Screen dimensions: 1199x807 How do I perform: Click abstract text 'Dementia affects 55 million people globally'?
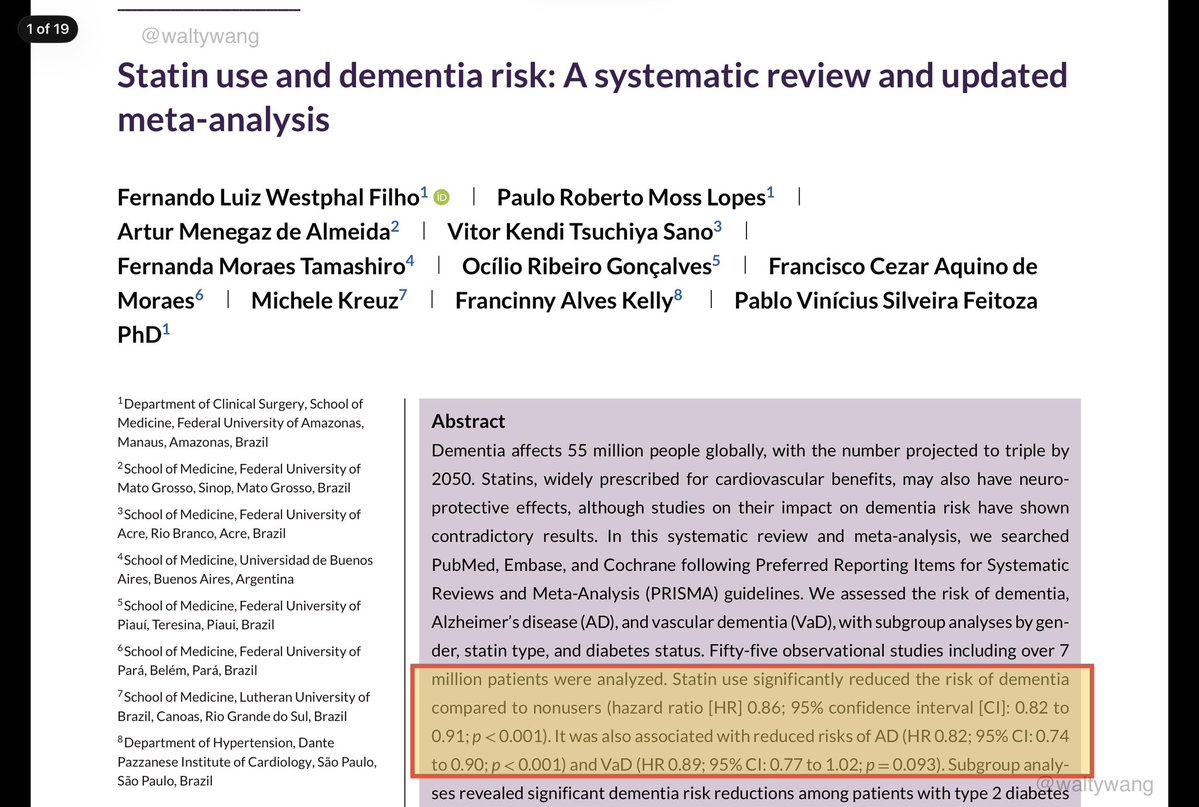599,451
